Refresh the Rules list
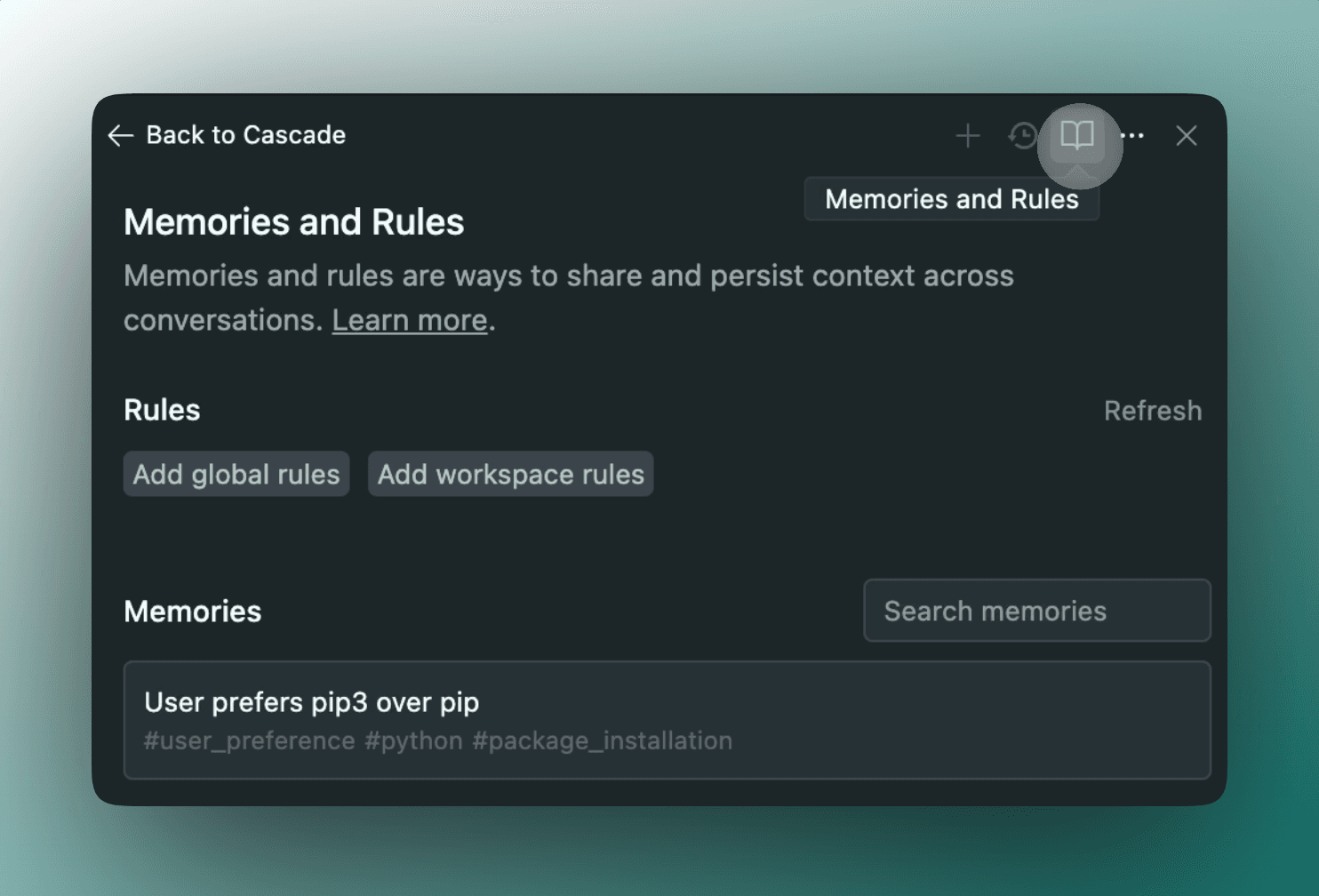The height and width of the screenshot is (896, 1319). 1153,411
